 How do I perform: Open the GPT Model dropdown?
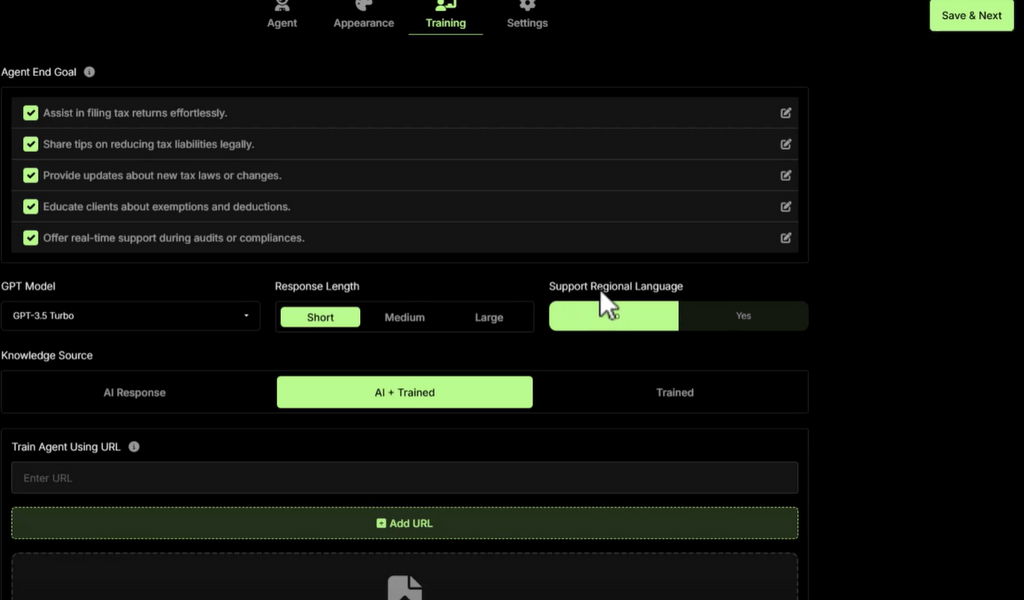130,316
